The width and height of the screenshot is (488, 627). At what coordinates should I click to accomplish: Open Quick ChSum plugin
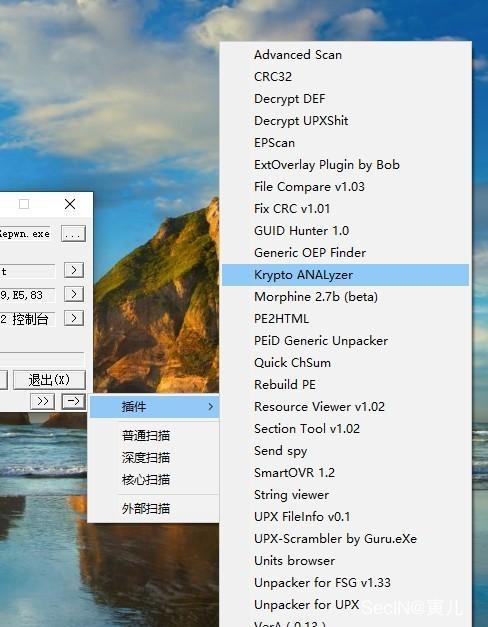345,363
